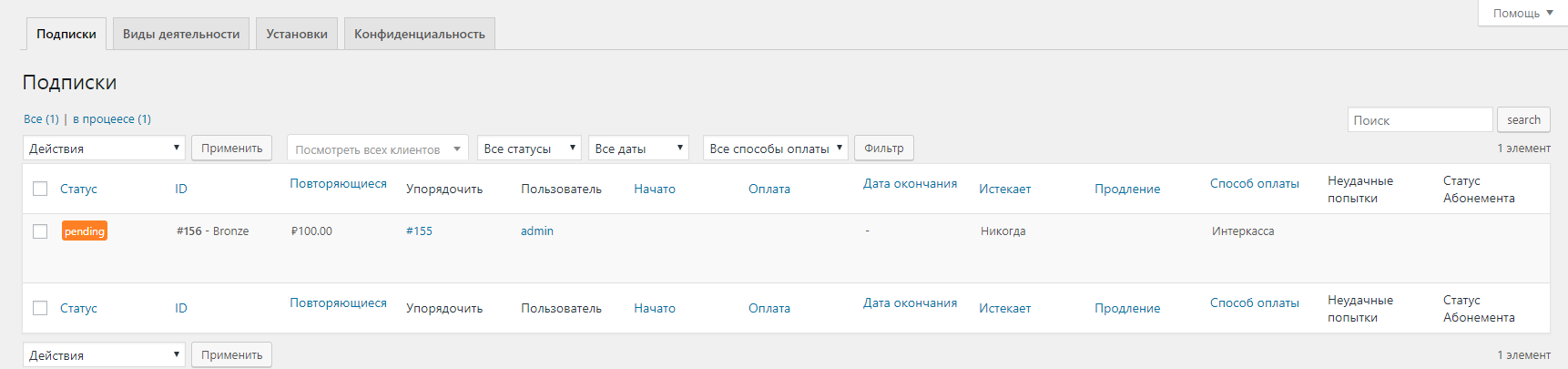1568x369 pixels.
Task: Toggle the select-all checkbox in table footer
Action: (x=40, y=308)
